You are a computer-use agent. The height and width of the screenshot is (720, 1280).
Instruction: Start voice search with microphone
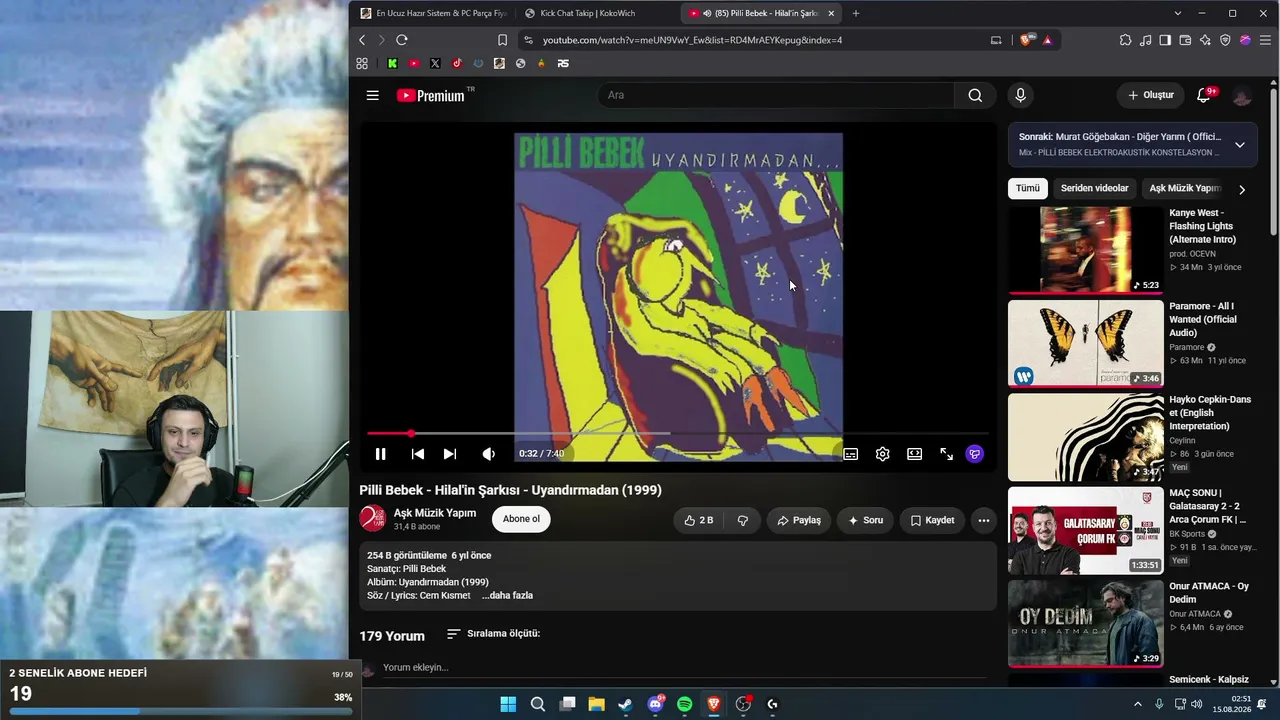coord(1020,95)
